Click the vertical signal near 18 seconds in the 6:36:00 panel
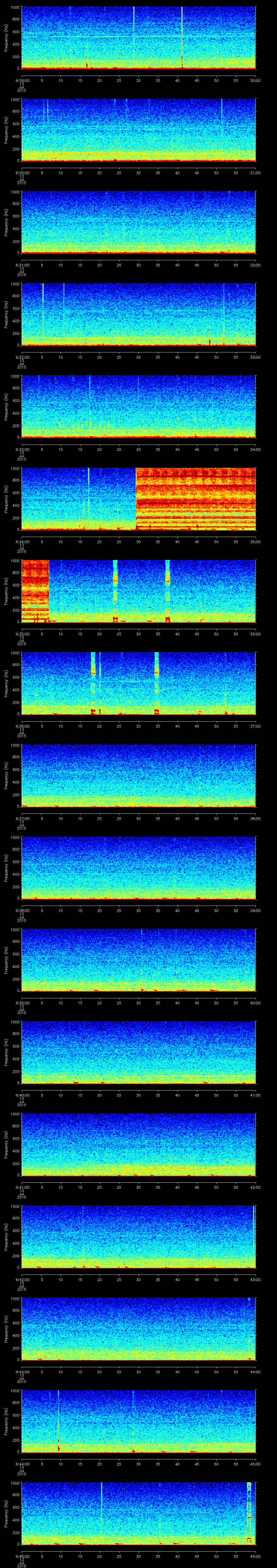 click(93, 683)
